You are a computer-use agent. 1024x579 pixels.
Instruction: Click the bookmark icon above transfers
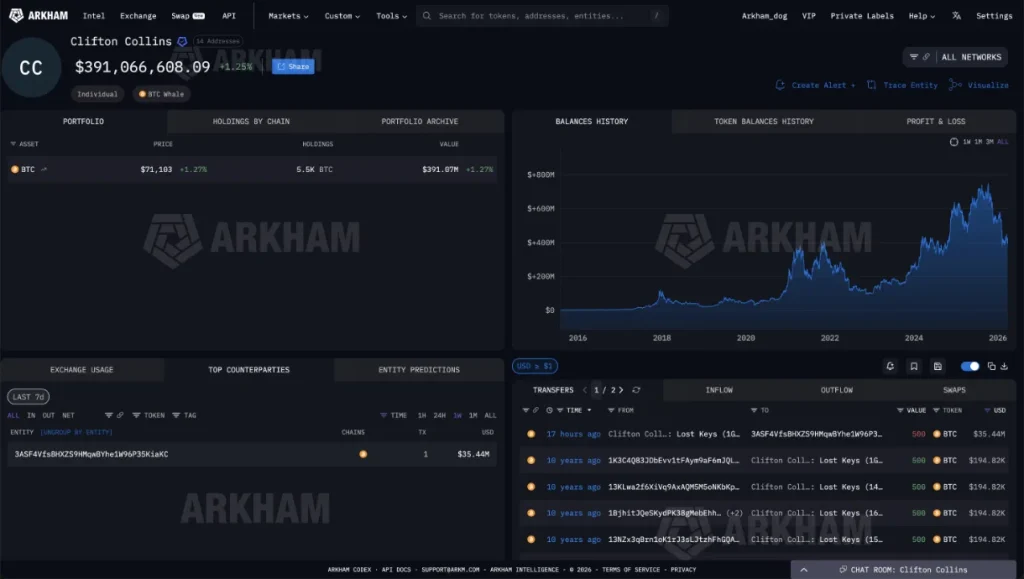click(914, 367)
